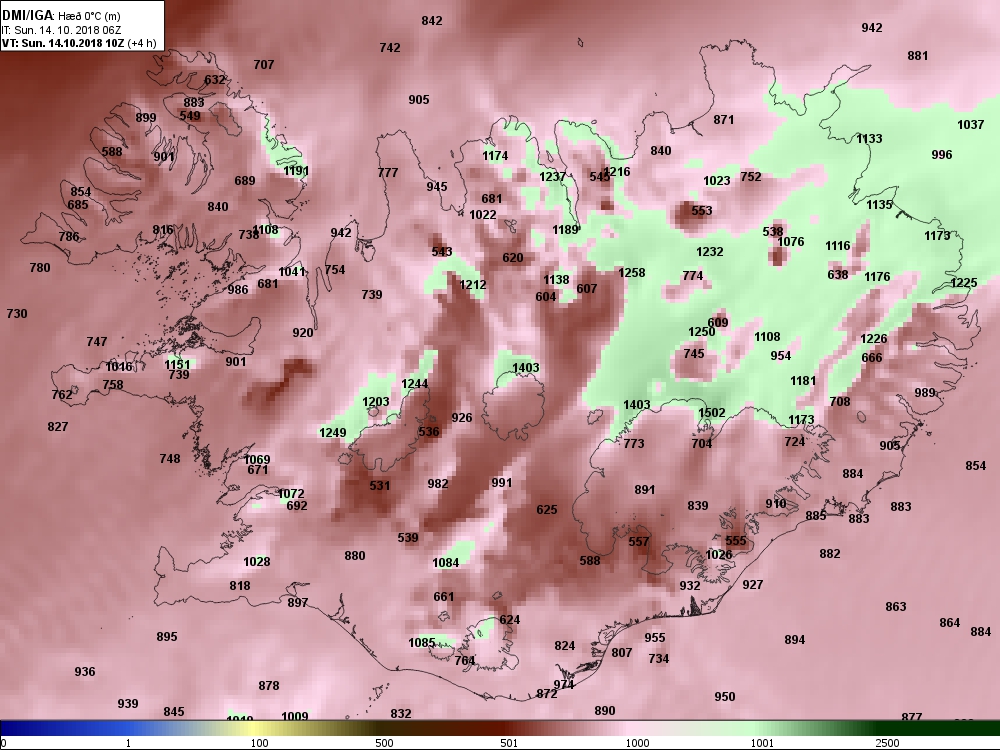Click the value 1244 on the map
The width and height of the screenshot is (1000, 750).
tap(415, 384)
